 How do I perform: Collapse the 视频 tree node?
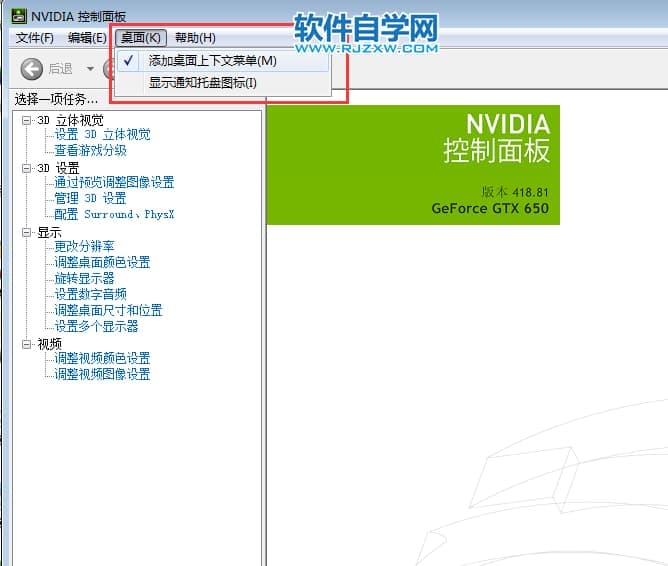(27, 343)
